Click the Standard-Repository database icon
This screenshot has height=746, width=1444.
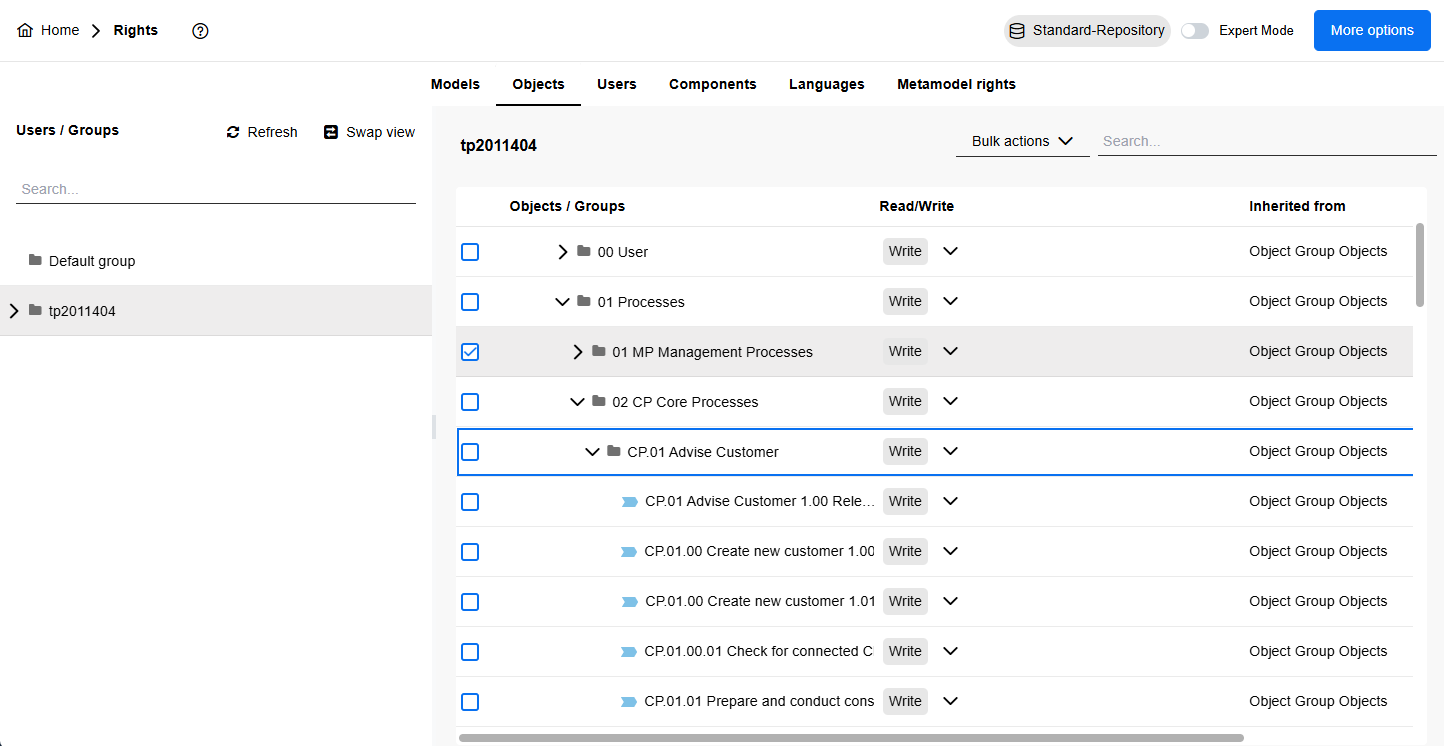(x=1017, y=31)
